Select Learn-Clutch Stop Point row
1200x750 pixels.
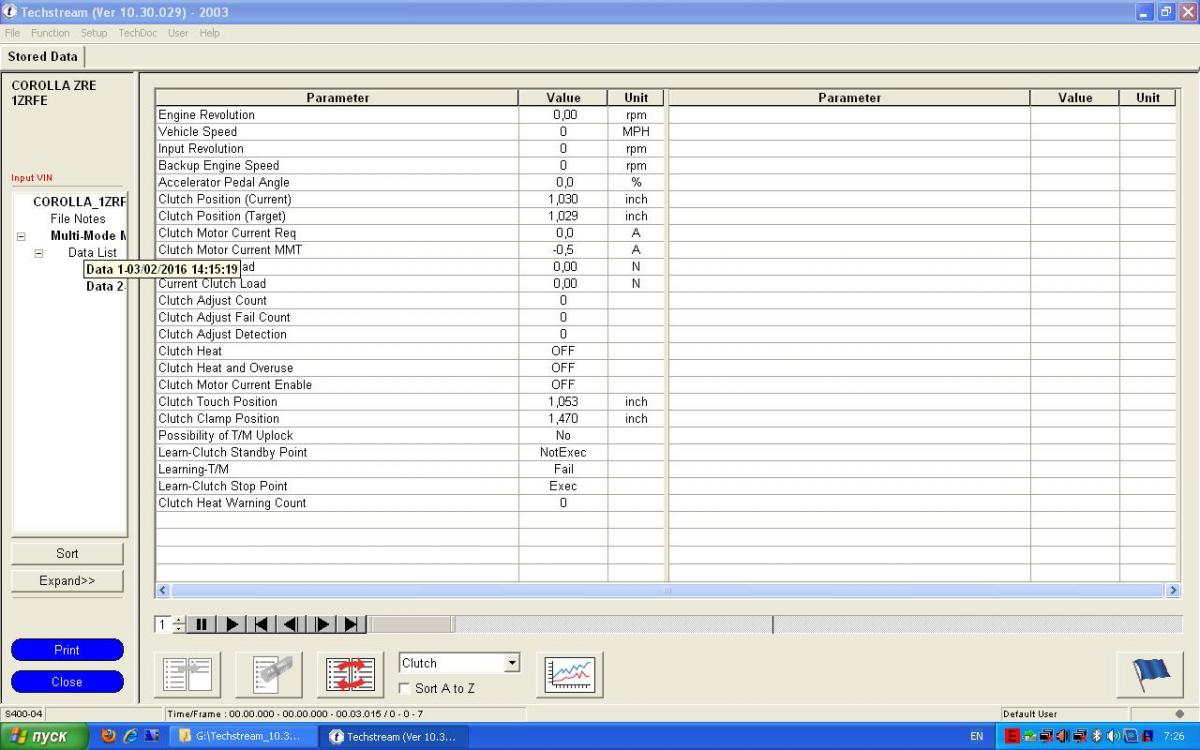[x=410, y=486]
